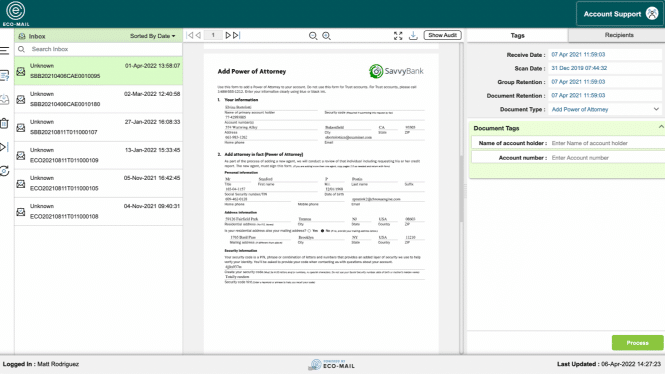Go to last page of document
This screenshot has height=374, width=665.
(236, 35)
